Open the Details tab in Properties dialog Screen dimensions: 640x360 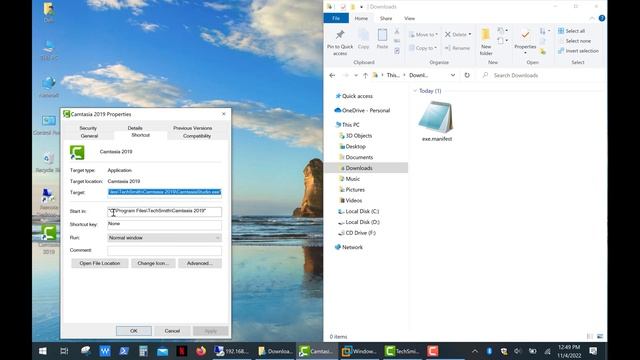click(135, 128)
